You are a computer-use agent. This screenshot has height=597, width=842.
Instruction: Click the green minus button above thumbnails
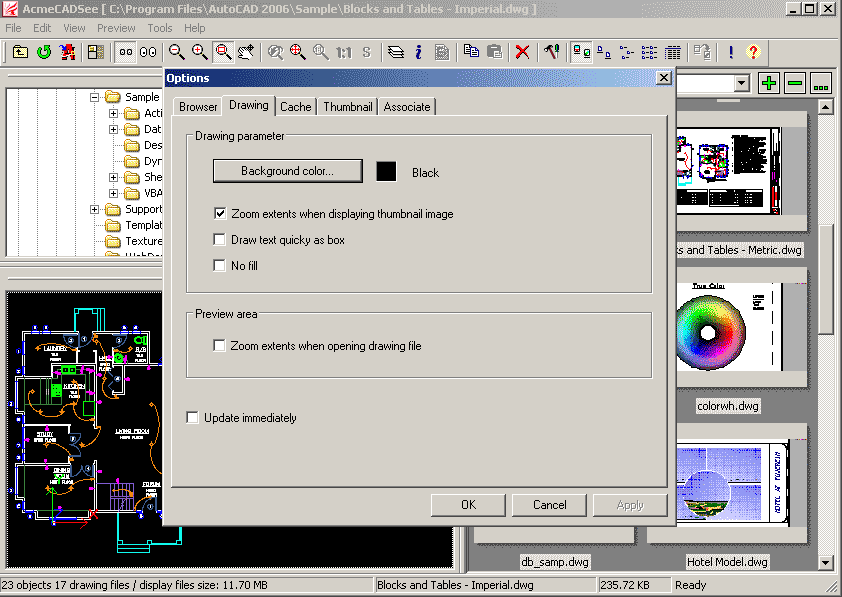click(x=795, y=83)
